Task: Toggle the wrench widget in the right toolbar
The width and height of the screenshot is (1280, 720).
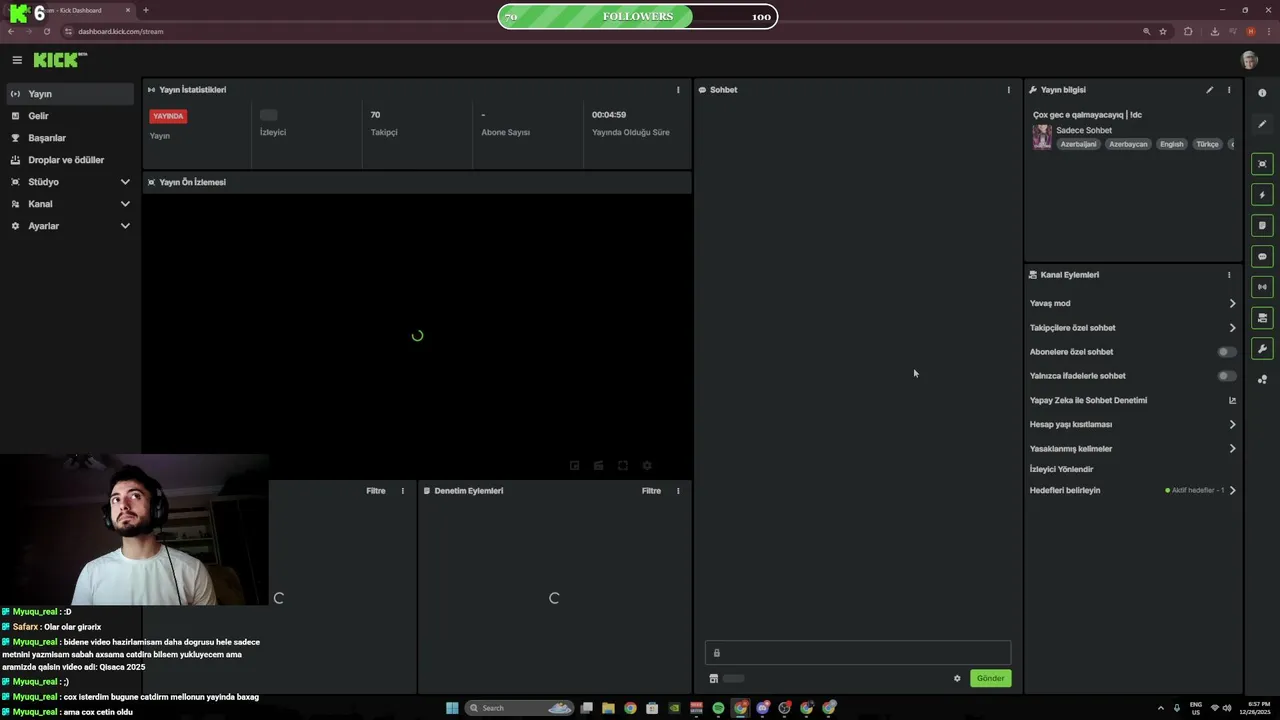Action: pyautogui.click(x=1262, y=349)
